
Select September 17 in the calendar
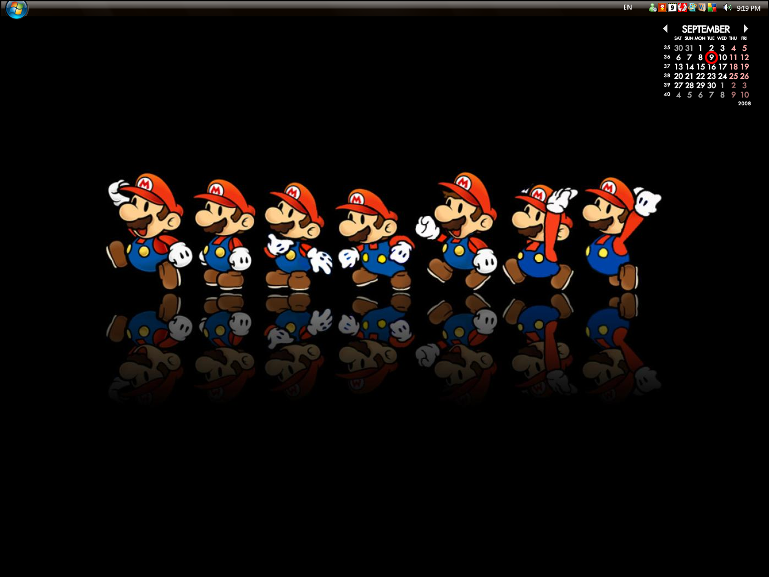(x=722, y=67)
